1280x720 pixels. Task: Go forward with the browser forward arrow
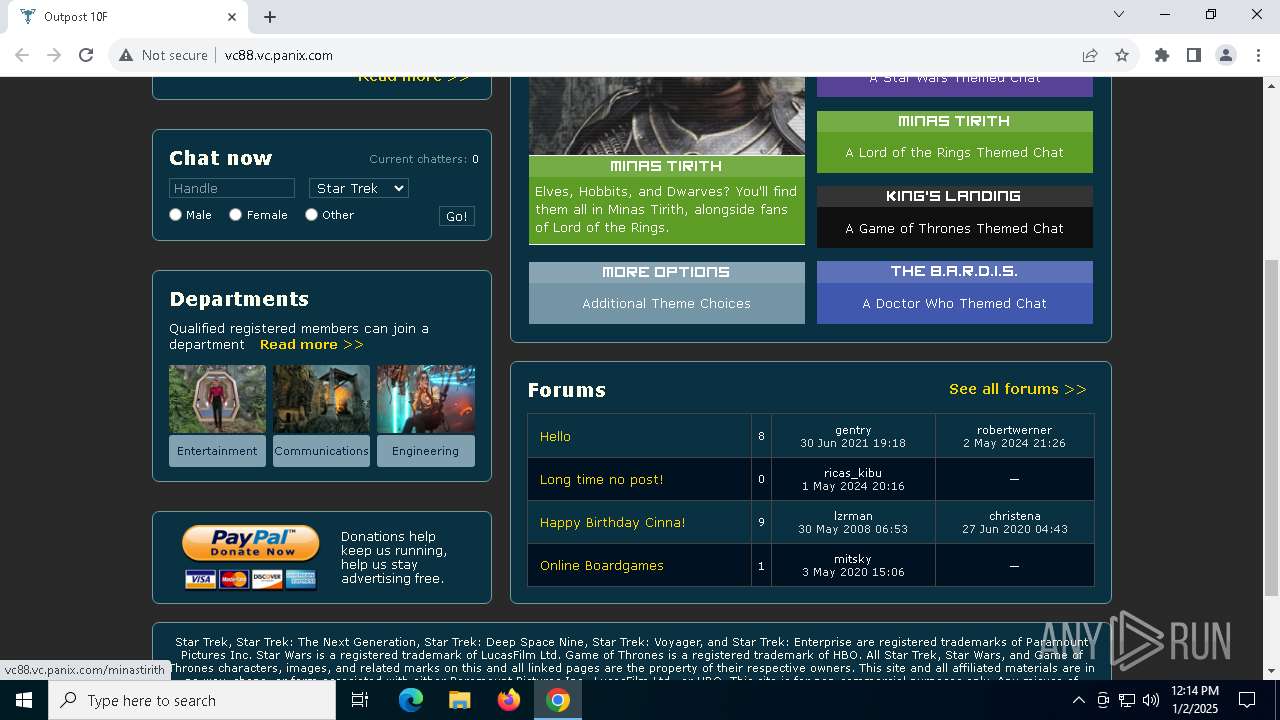coord(54,55)
